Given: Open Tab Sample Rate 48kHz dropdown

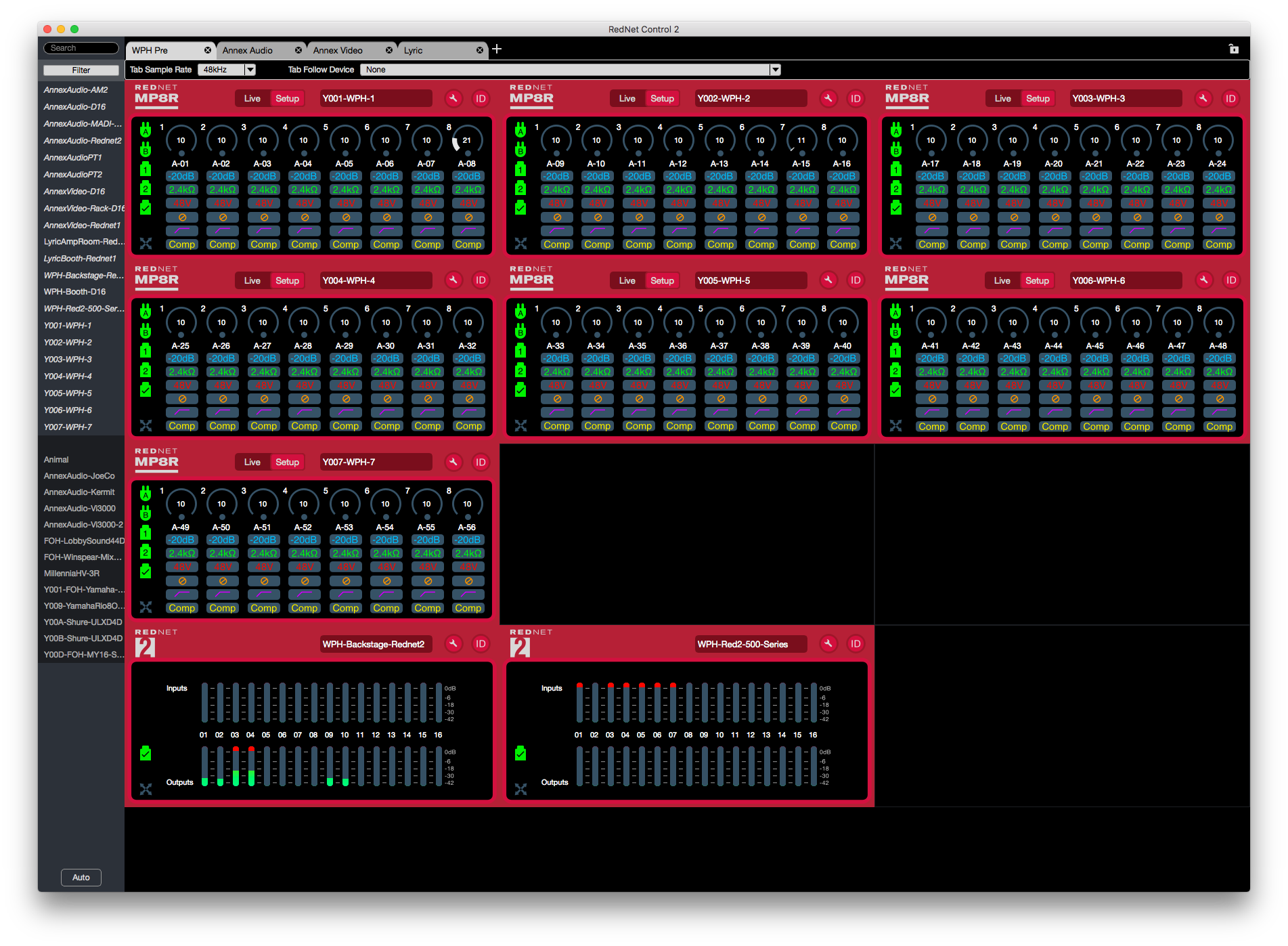Looking at the screenshot, I should (227, 70).
